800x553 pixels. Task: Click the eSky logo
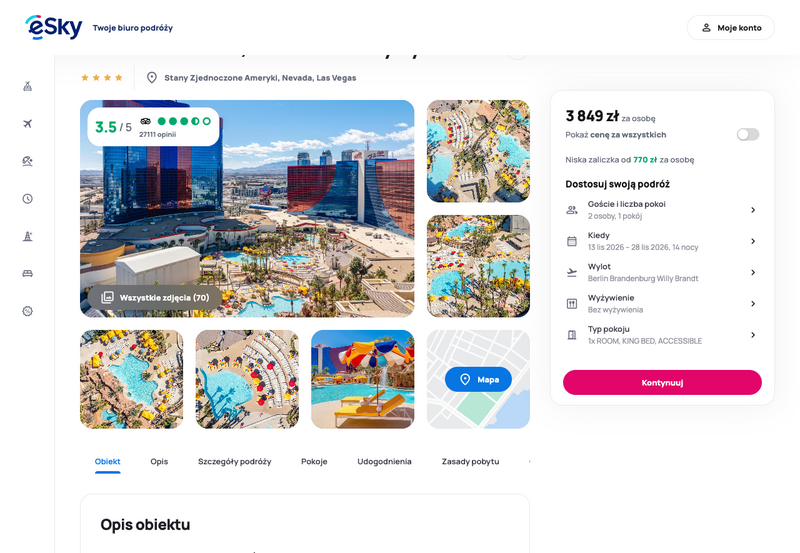point(54,27)
